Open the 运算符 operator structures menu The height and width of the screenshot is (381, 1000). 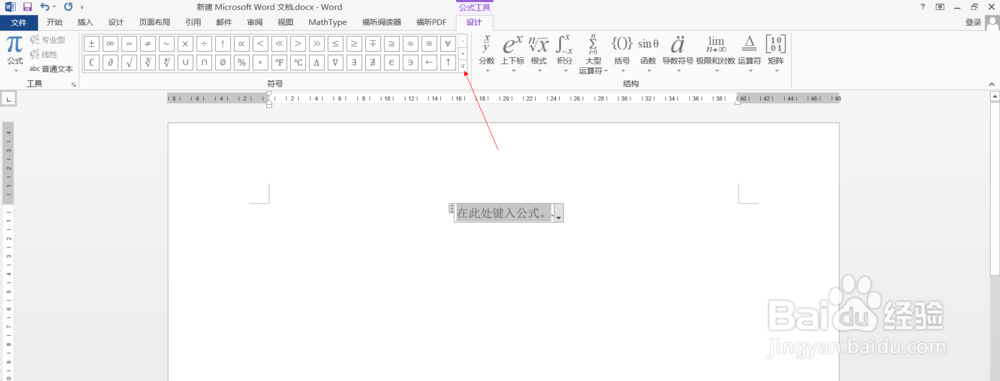tap(749, 54)
